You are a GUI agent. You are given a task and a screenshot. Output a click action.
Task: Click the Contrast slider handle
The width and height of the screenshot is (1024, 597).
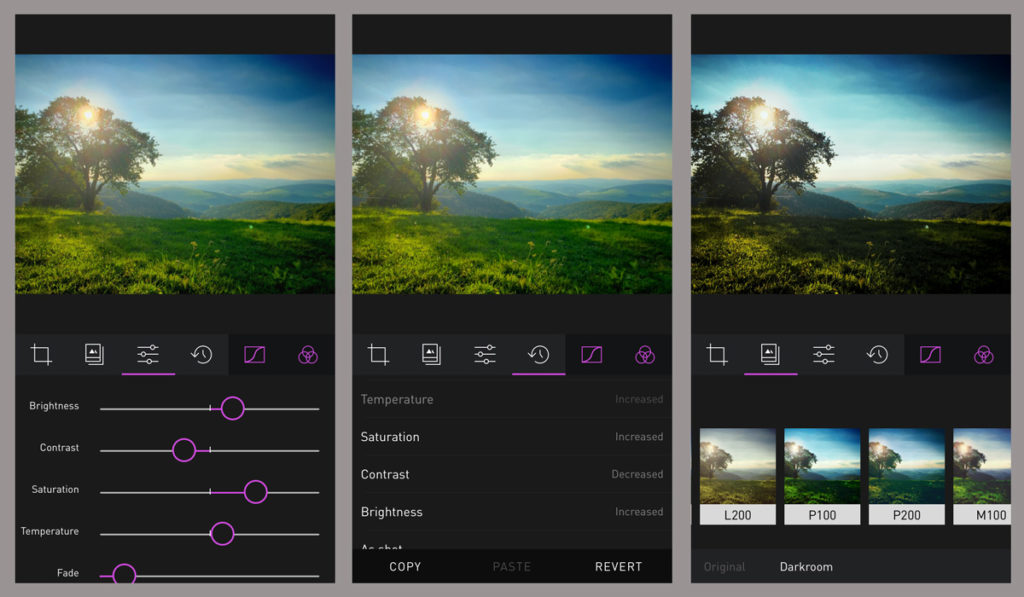click(x=184, y=450)
